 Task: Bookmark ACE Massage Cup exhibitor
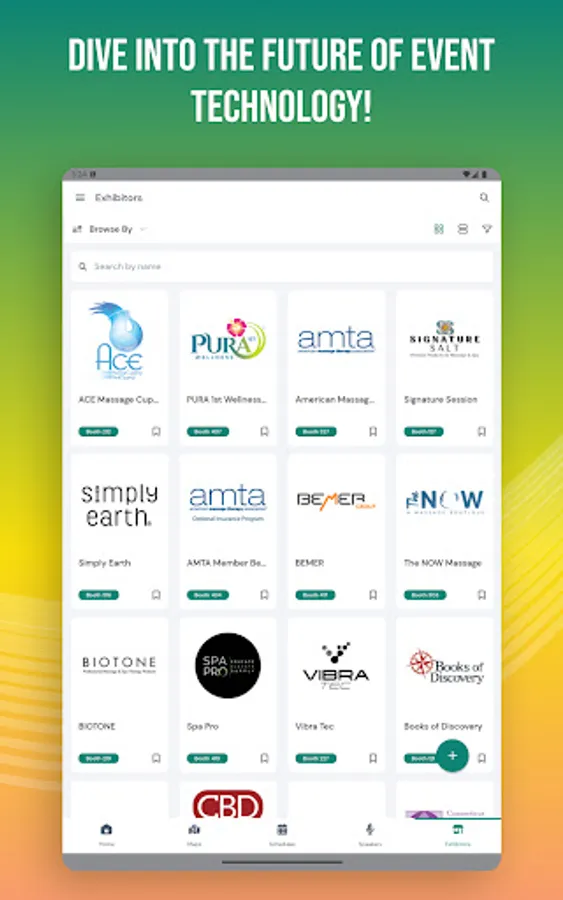156,432
